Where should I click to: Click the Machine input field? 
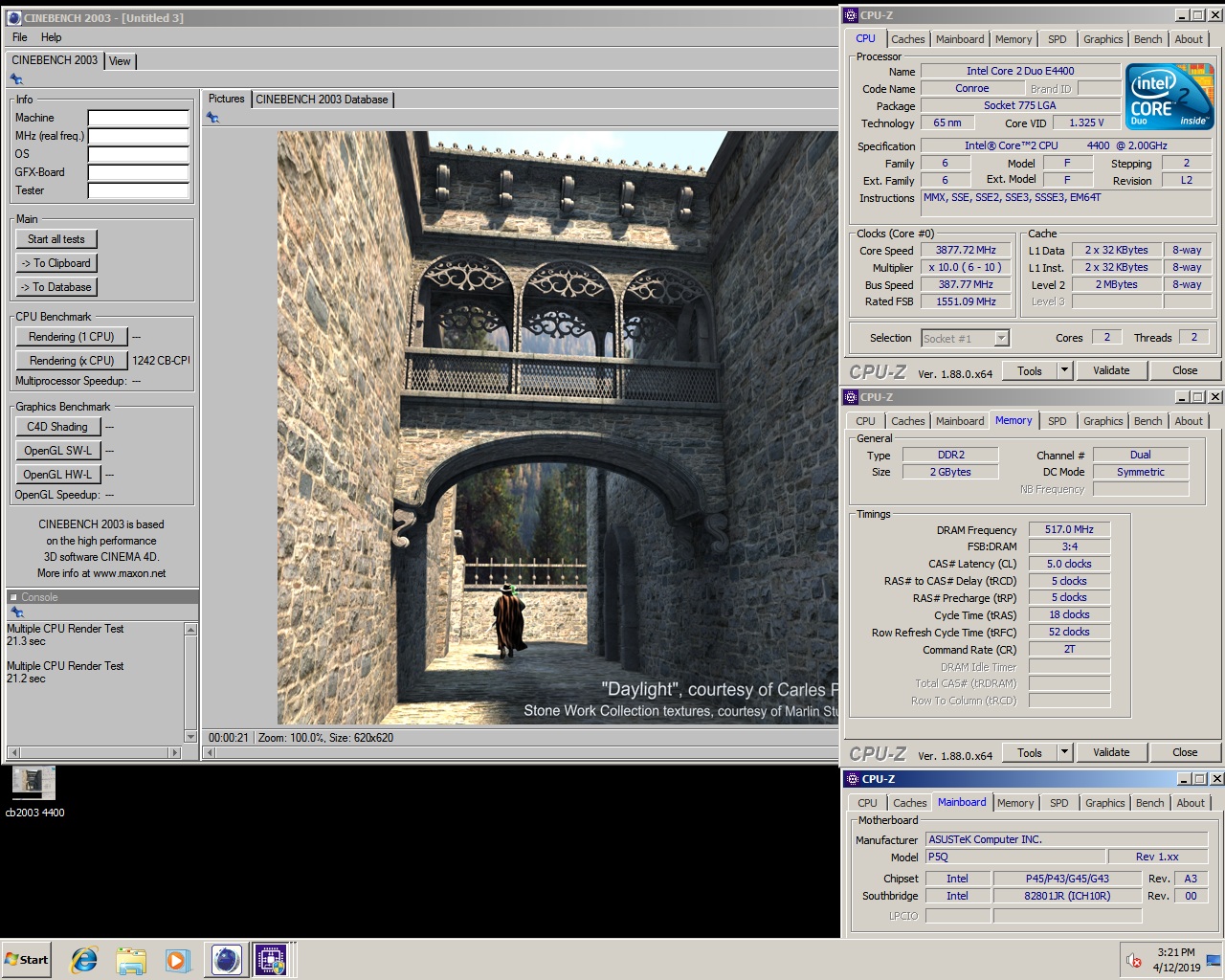tap(139, 118)
